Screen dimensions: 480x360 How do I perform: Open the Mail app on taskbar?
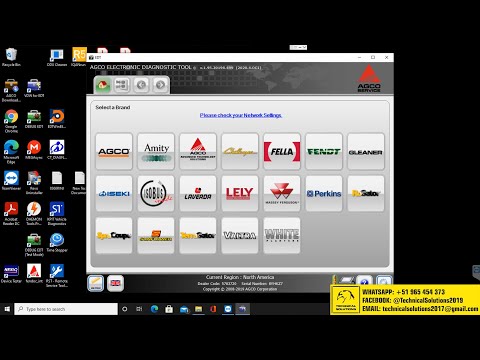tap(184, 309)
